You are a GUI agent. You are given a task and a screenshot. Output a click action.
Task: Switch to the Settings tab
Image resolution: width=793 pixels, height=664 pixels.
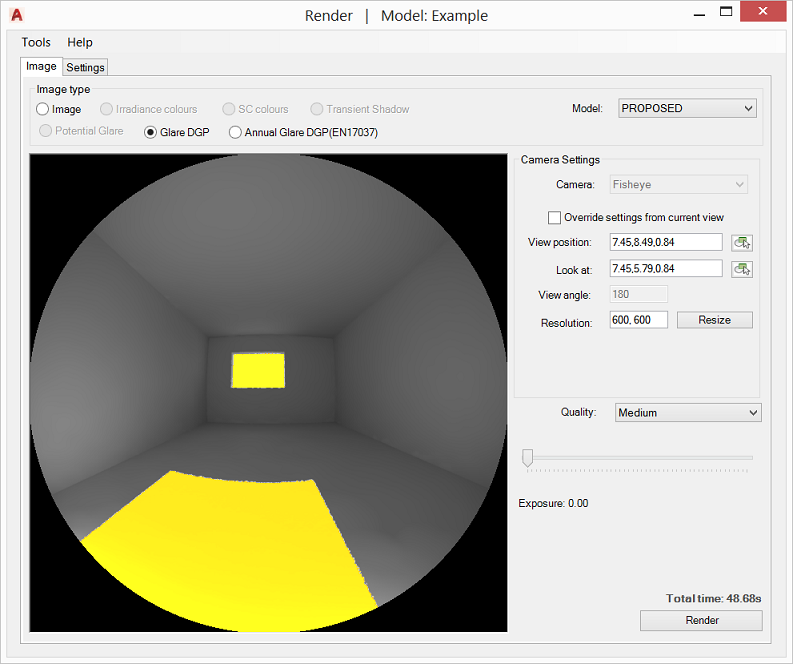86,67
